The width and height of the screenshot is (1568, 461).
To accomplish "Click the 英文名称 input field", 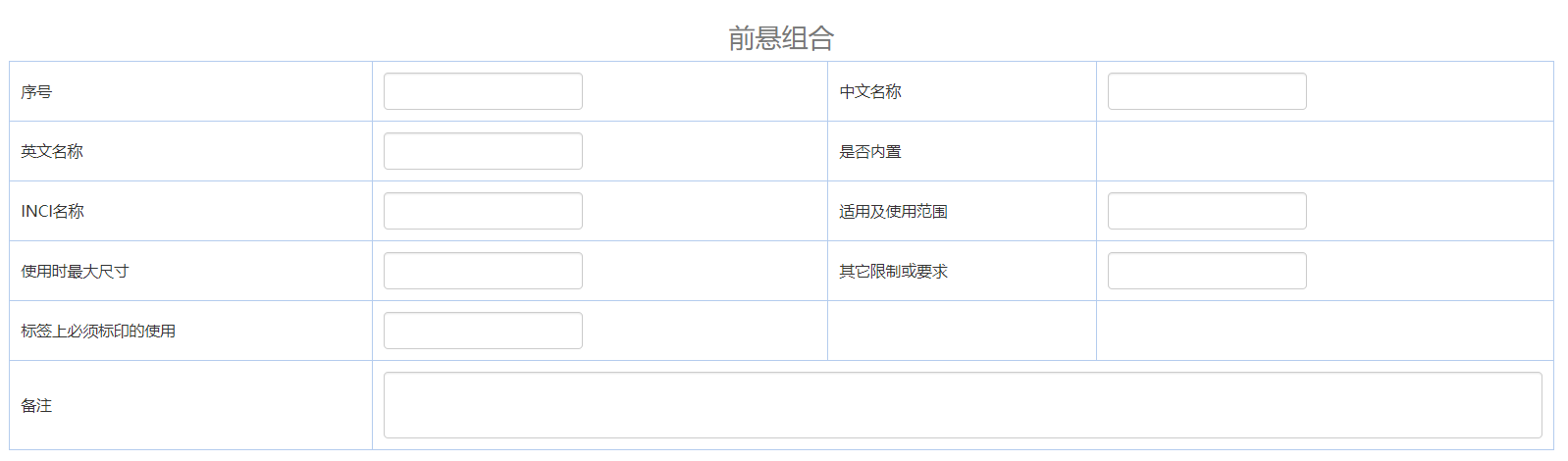I will (x=483, y=151).
